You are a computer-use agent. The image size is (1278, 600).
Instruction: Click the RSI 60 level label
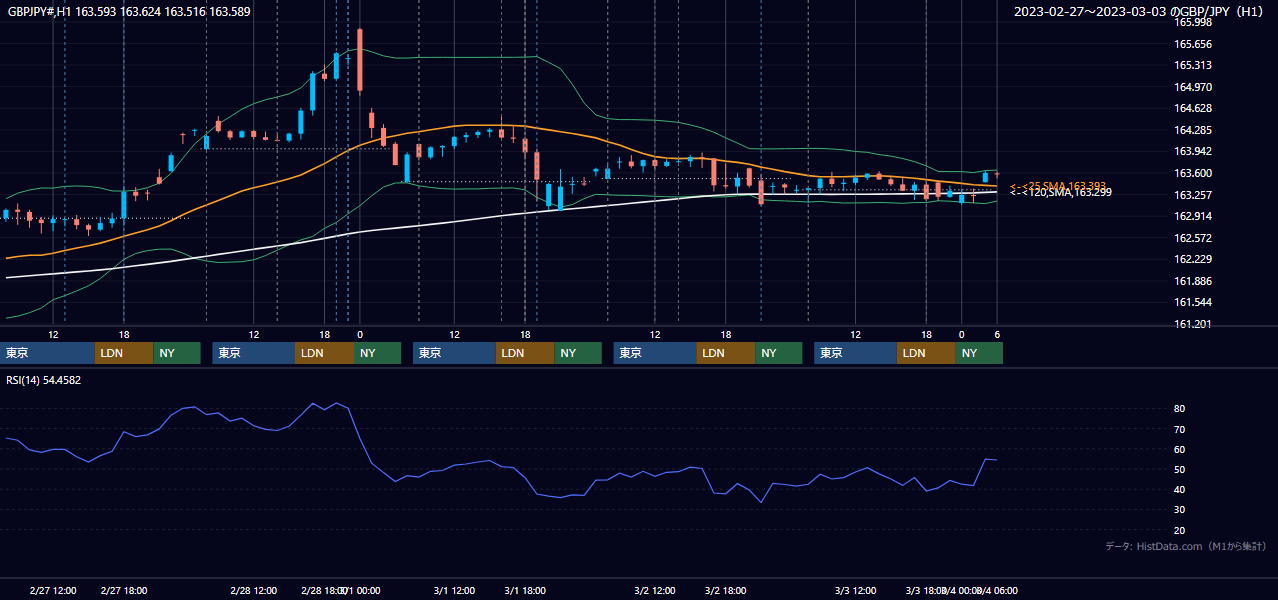coord(1180,449)
